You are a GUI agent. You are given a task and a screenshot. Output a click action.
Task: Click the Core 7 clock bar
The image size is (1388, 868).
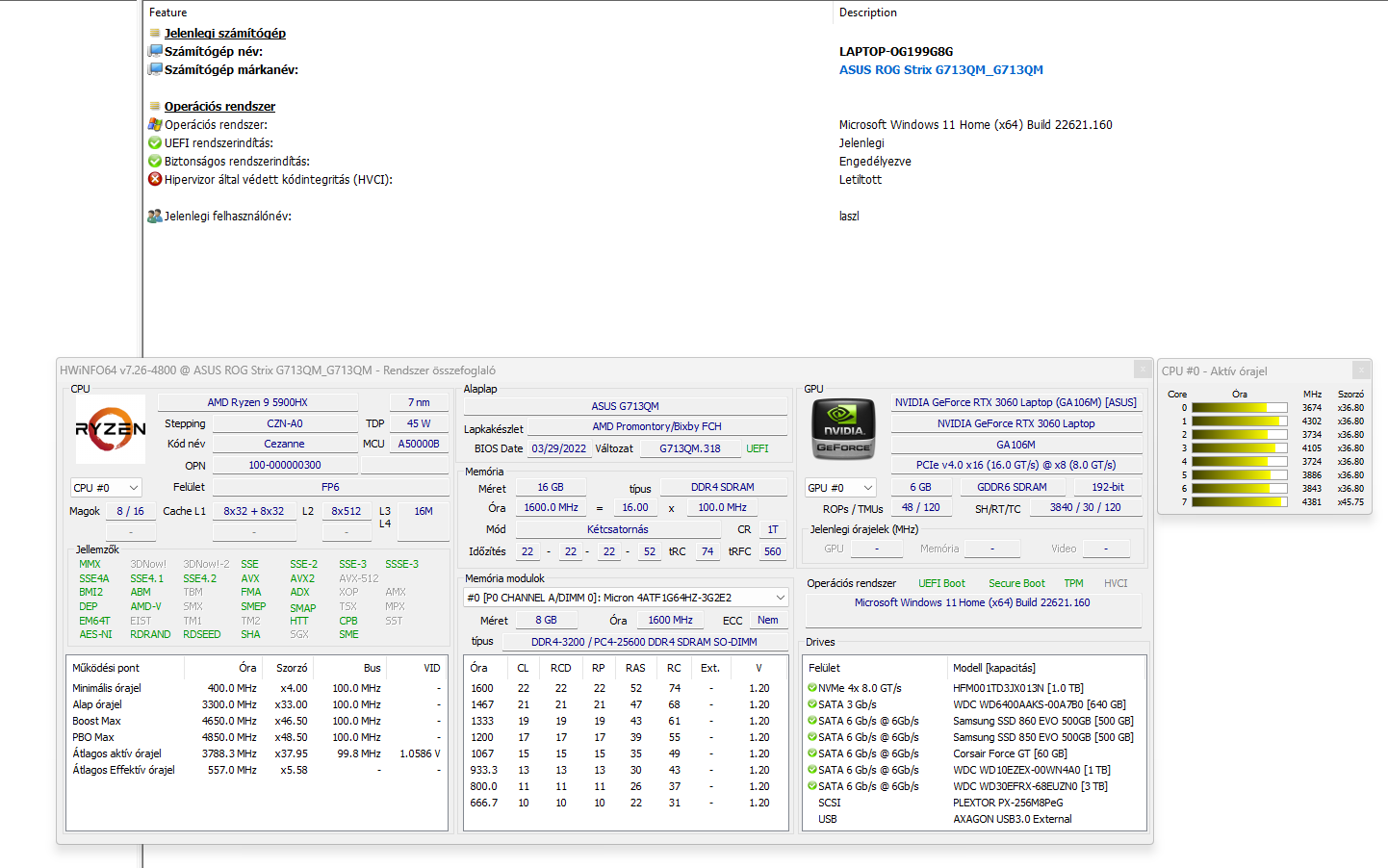pyautogui.click(x=1239, y=502)
